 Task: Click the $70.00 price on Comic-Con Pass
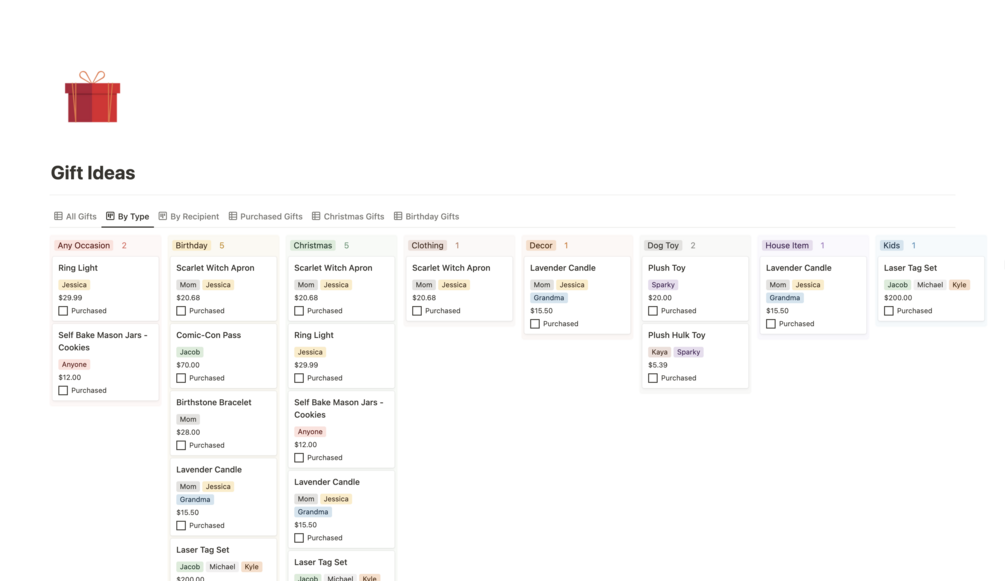coord(188,365)
